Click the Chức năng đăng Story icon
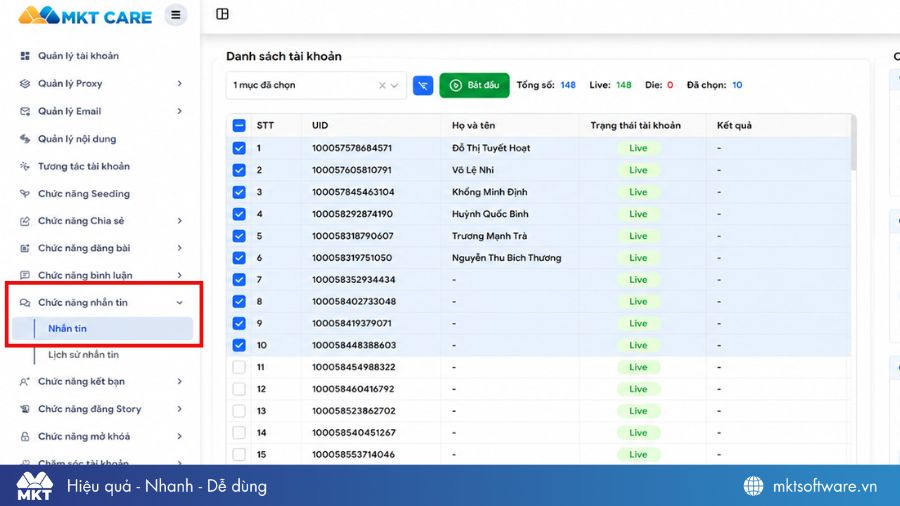Image resolution: width=900 pixels, height=506 pixels. point(25,409)
